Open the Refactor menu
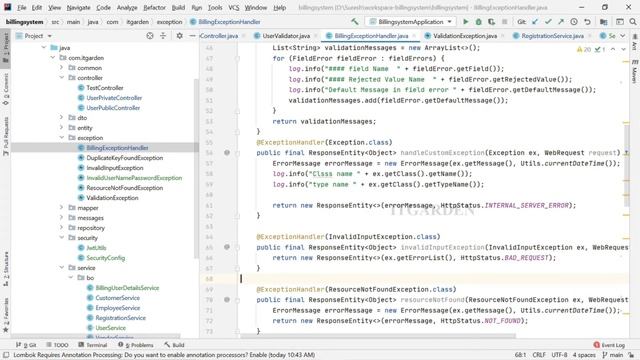The height and width of the screenshot is (360, 640). [x=154, y=7]
